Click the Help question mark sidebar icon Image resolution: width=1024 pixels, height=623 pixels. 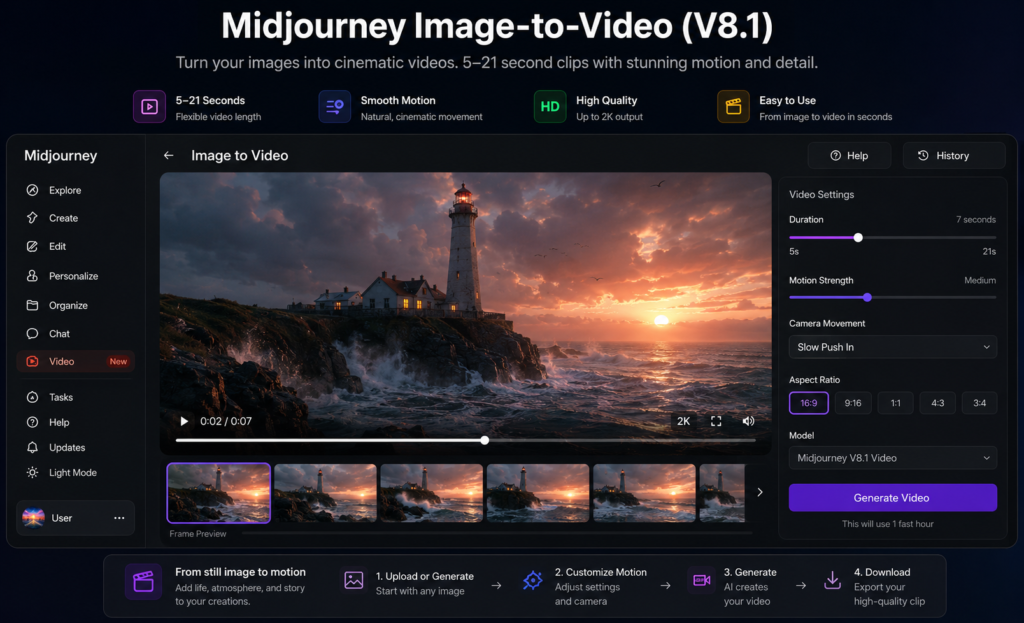coord(32,422)
